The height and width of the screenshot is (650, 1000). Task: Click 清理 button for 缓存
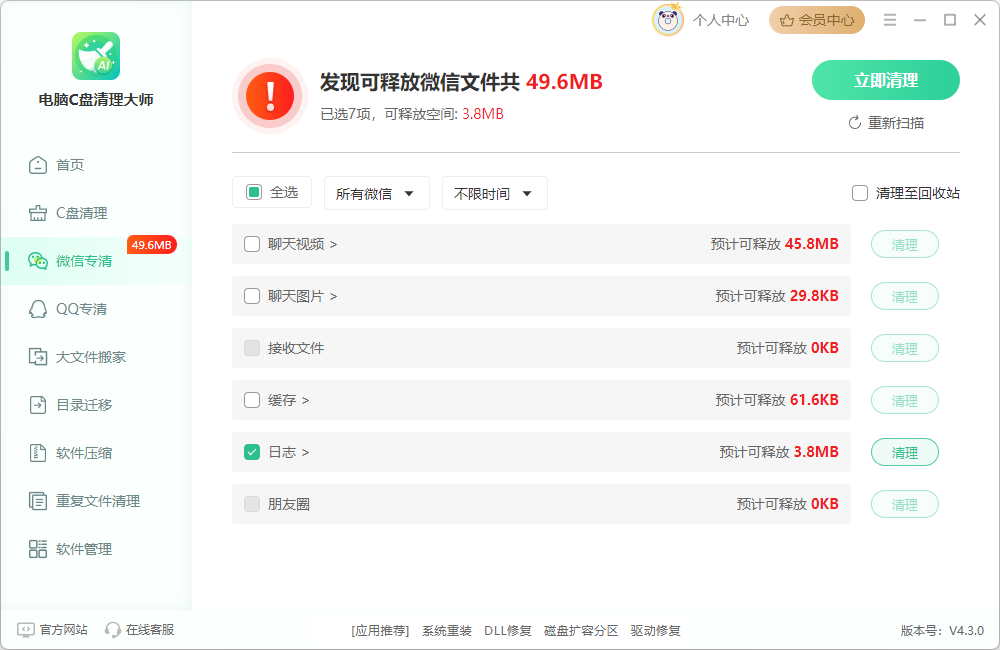905,400
